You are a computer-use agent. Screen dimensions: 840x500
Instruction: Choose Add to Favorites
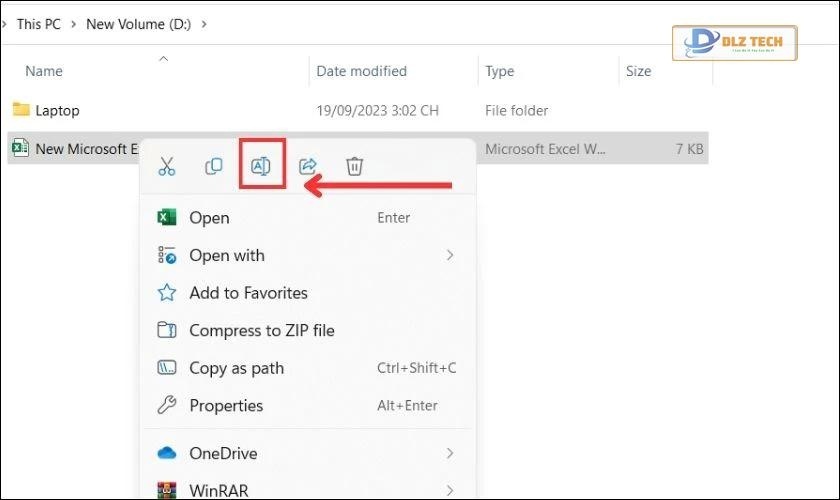tap(248, 293)
